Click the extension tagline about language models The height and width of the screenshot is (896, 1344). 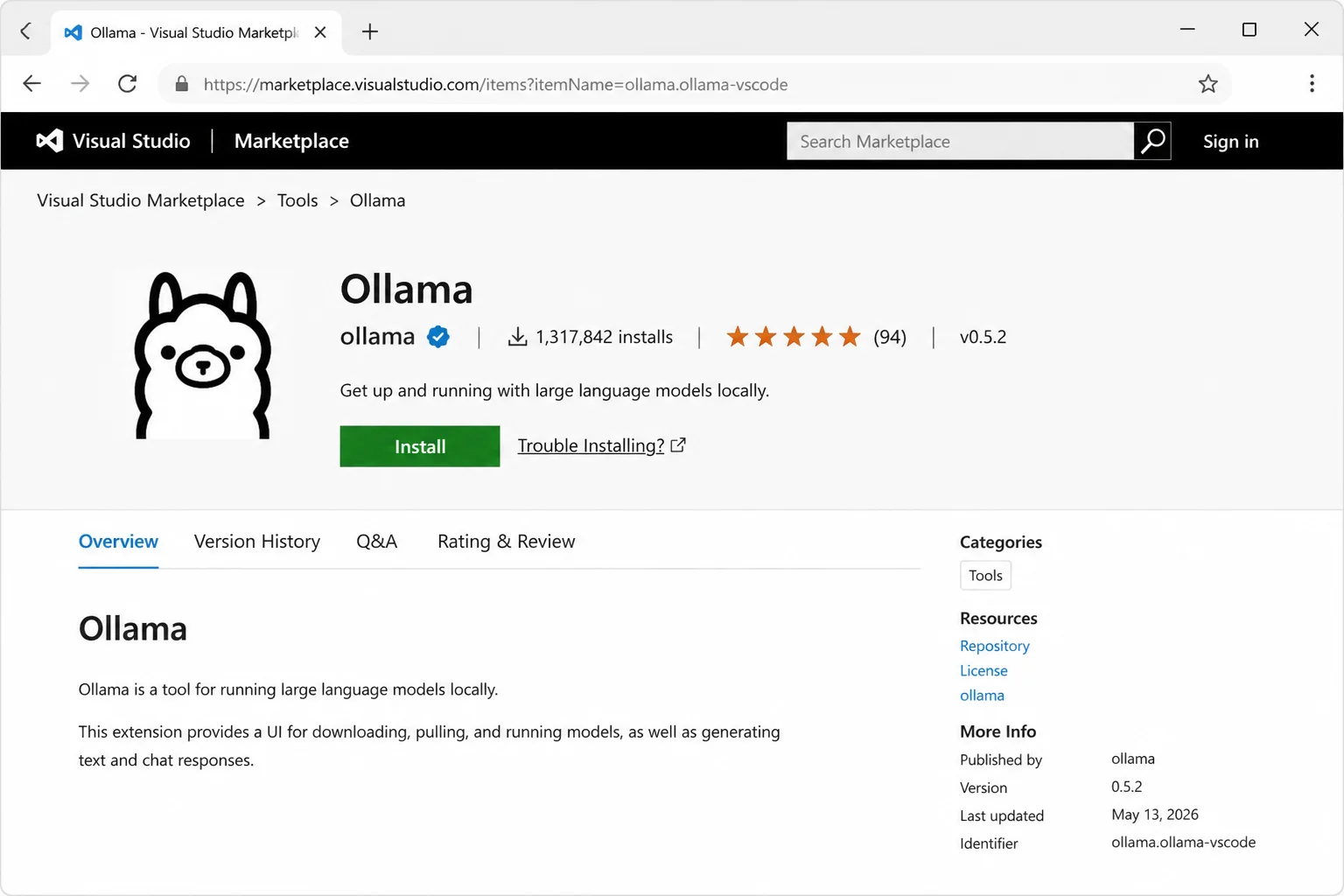[x=555, y=390]
